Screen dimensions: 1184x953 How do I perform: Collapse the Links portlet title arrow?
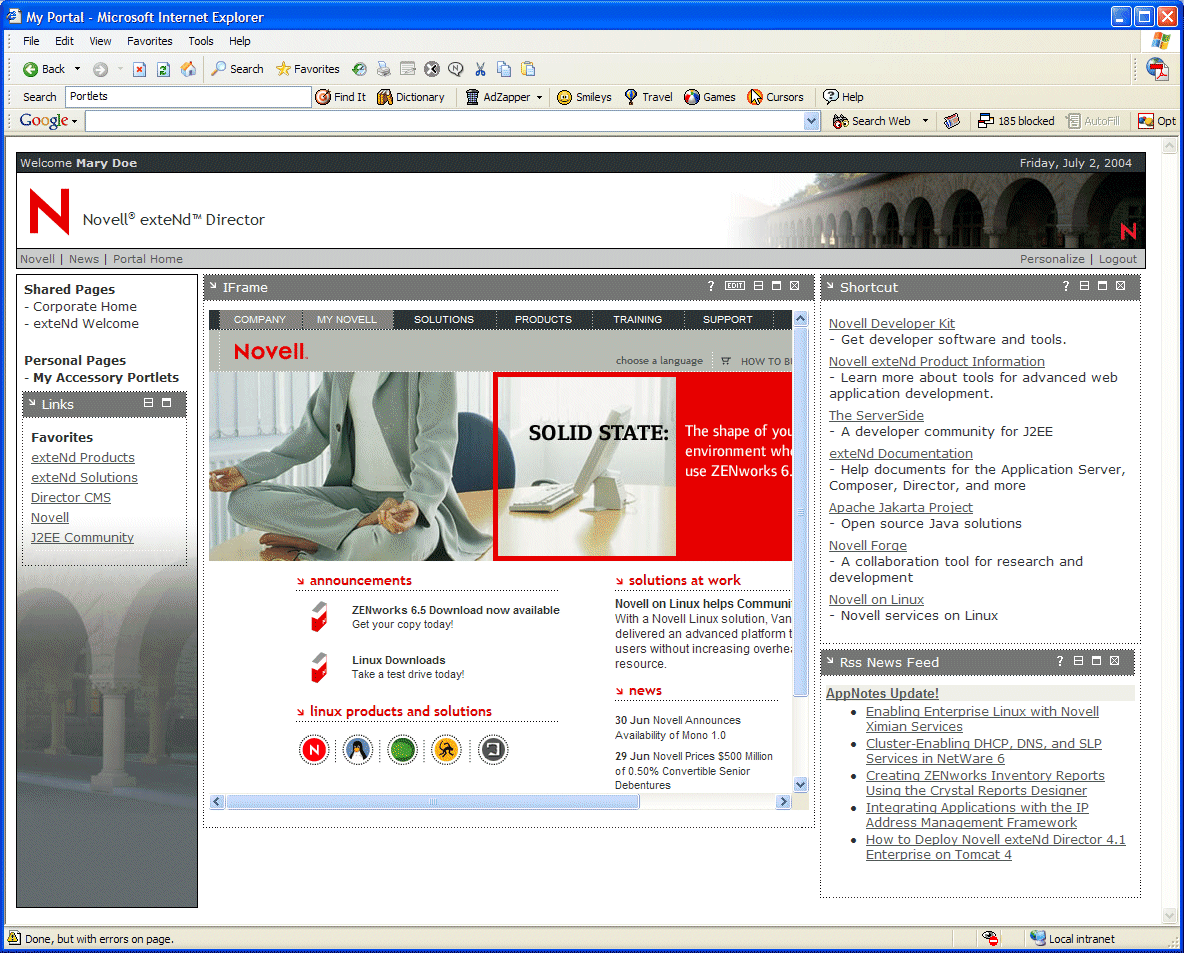click(x=32, y=403)
